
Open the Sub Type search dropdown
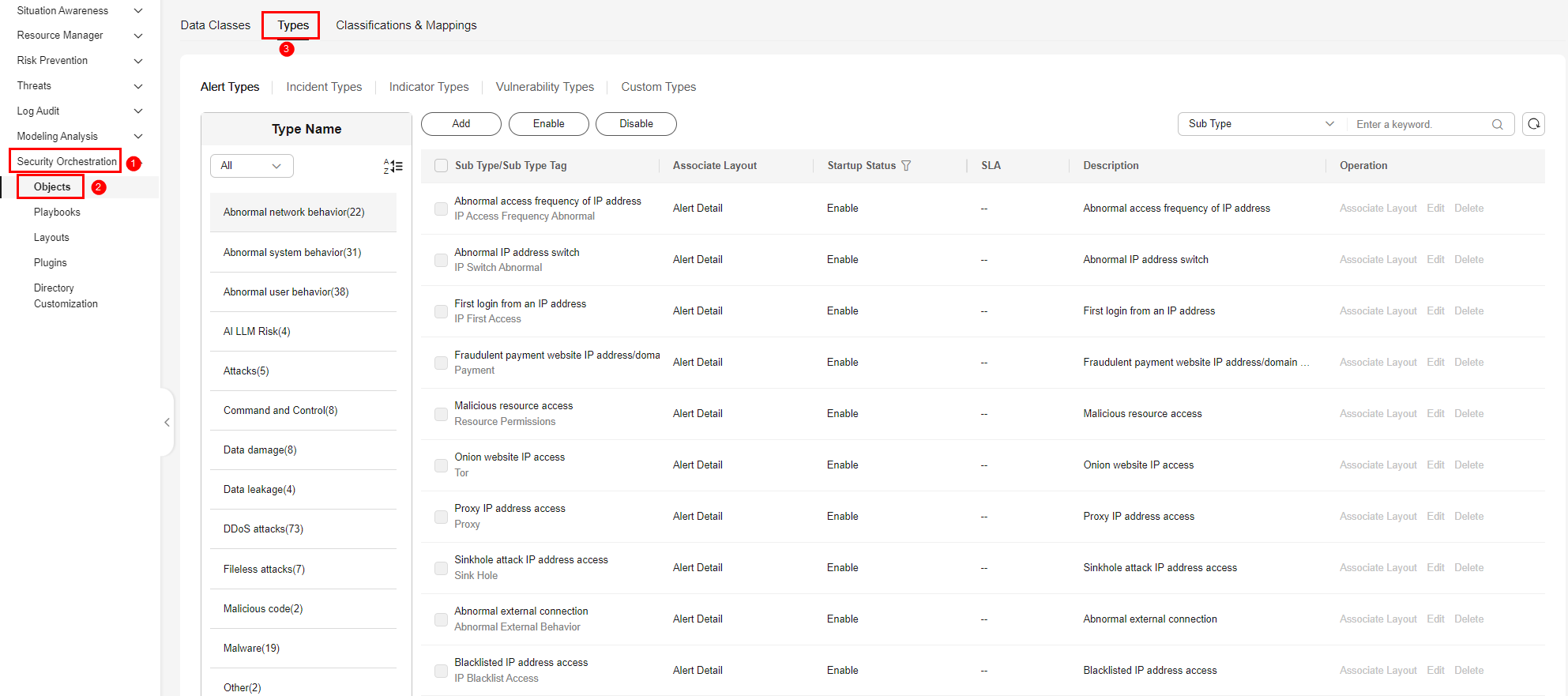[x=1261, y=124]
